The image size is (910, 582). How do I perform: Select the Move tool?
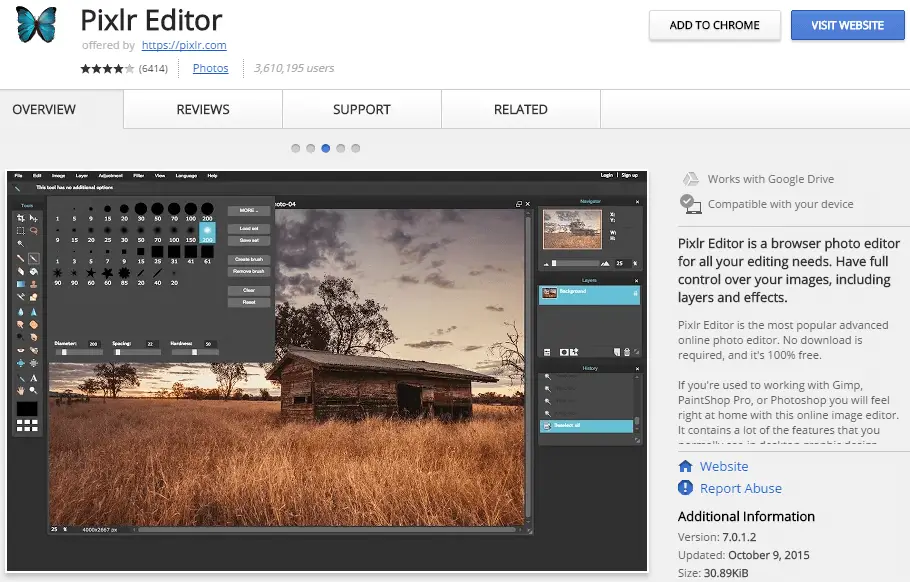(x=34, y=218)
